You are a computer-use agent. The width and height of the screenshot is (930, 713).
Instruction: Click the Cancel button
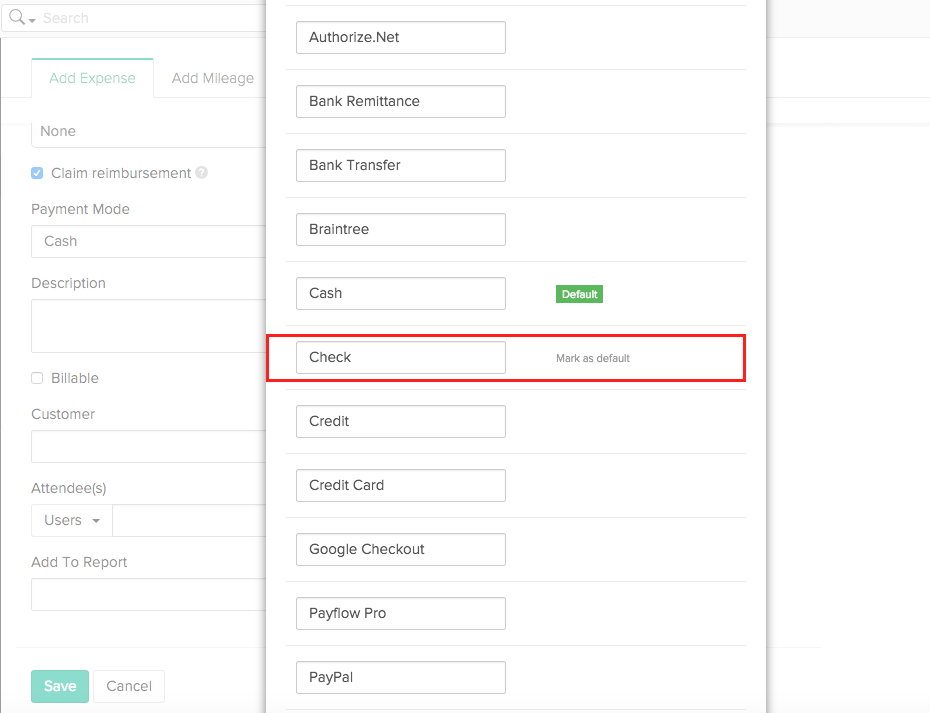(x=129, y=686)
